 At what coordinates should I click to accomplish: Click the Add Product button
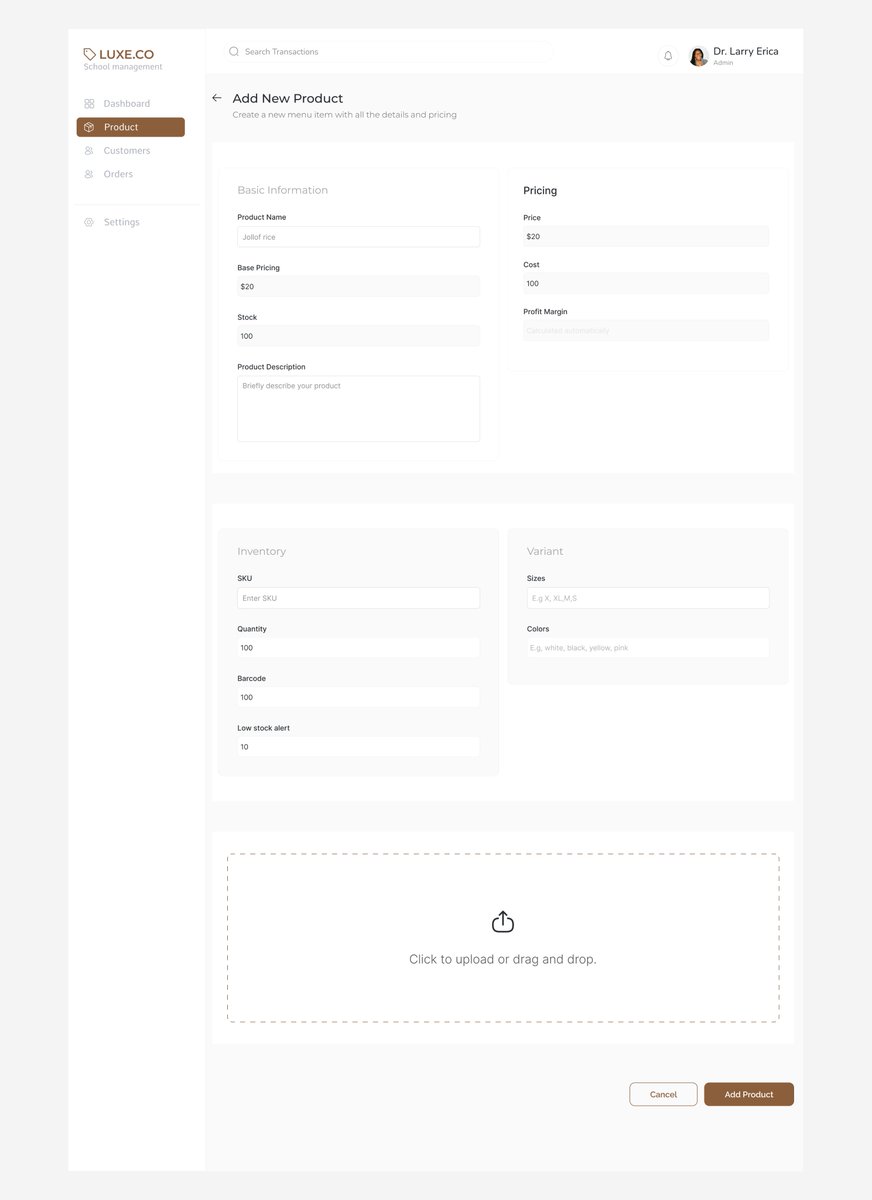pos(749,1094)
